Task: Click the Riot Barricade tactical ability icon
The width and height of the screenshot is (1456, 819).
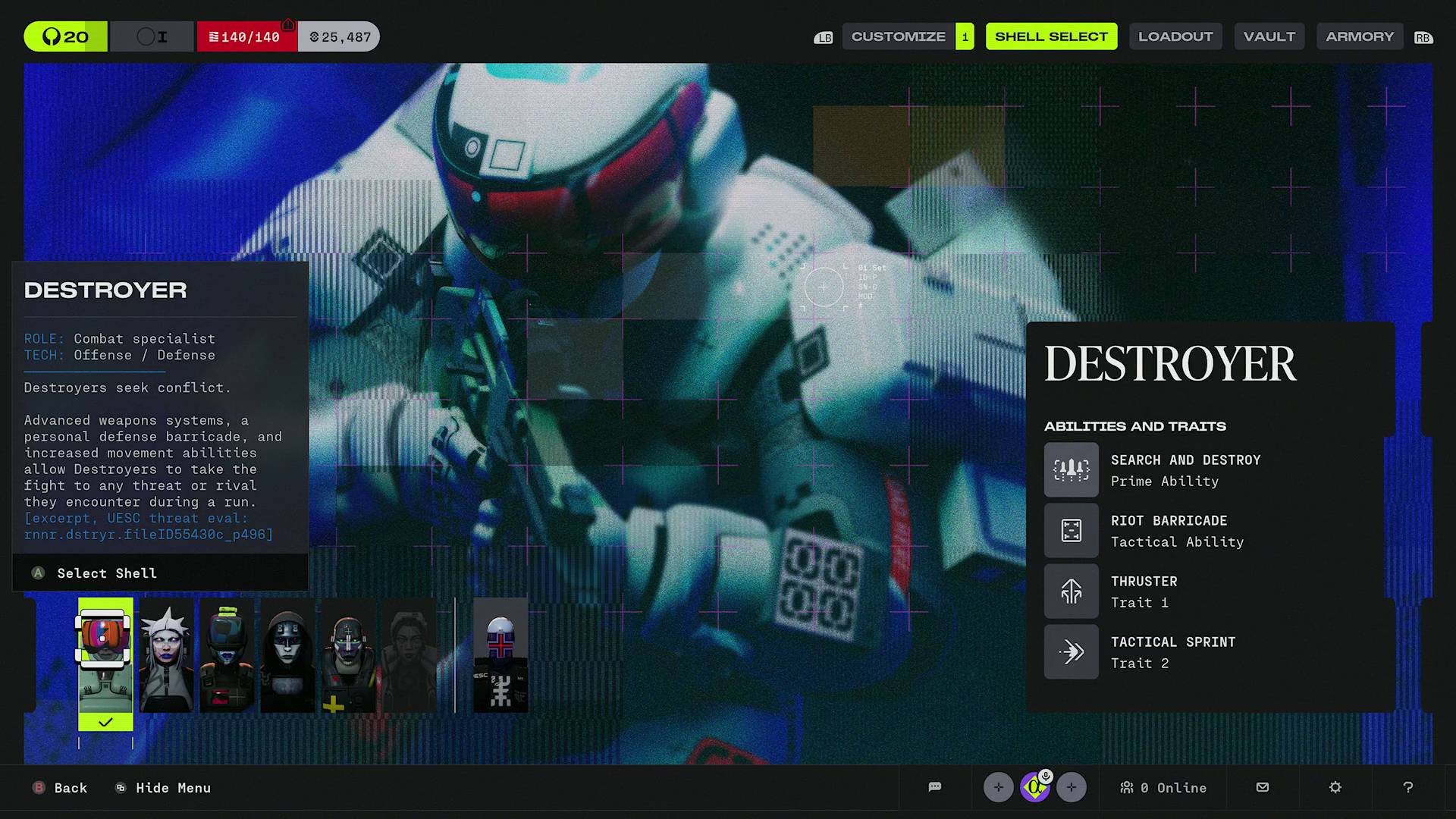Action: [x=1071, y=530]
